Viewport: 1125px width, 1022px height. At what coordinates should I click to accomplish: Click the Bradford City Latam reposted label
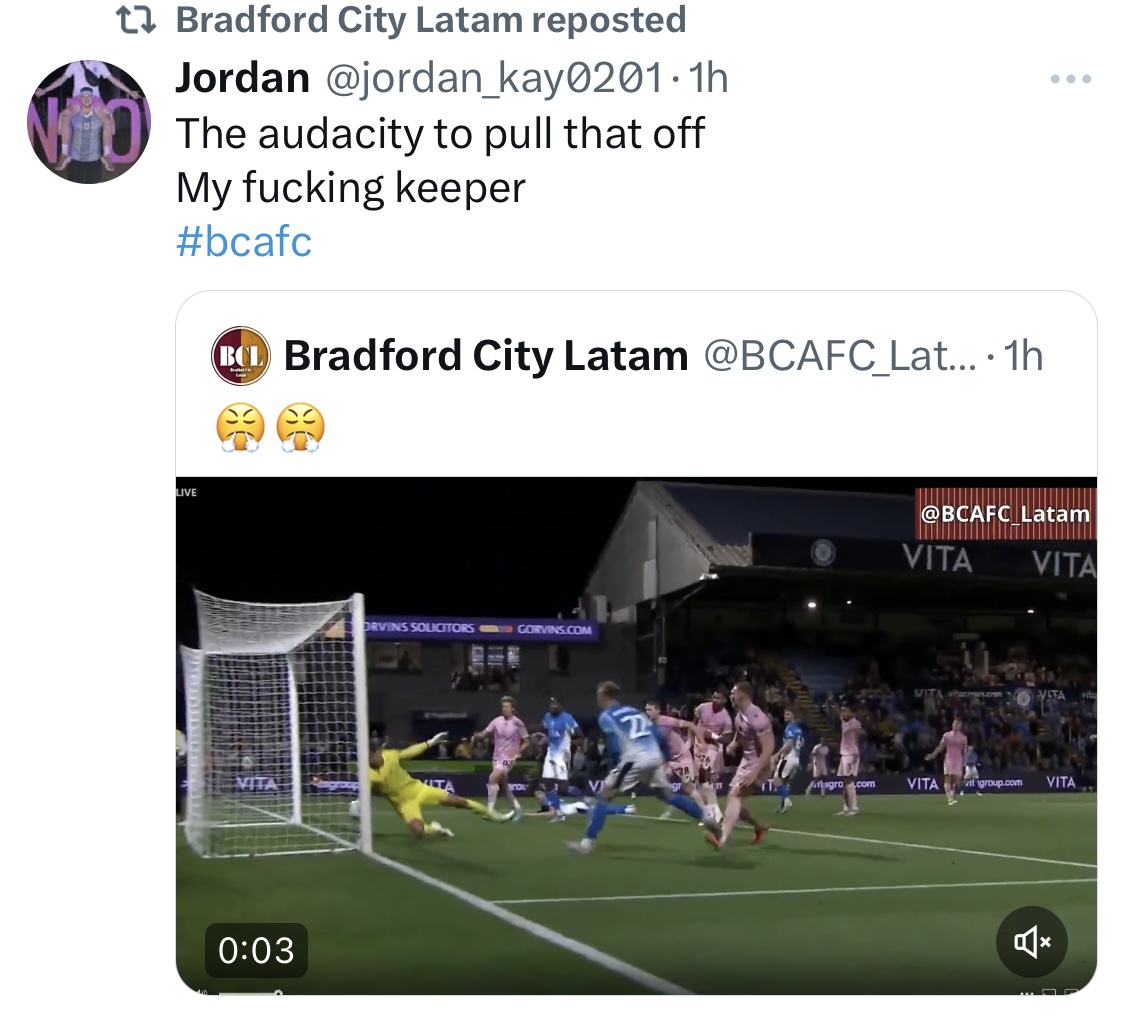[431, 20]
